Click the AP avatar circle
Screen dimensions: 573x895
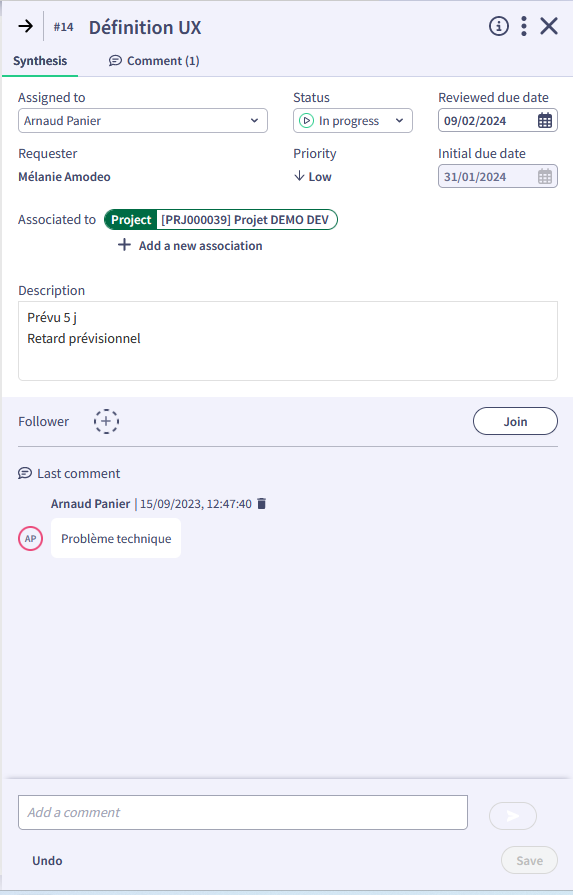point(30,538)
